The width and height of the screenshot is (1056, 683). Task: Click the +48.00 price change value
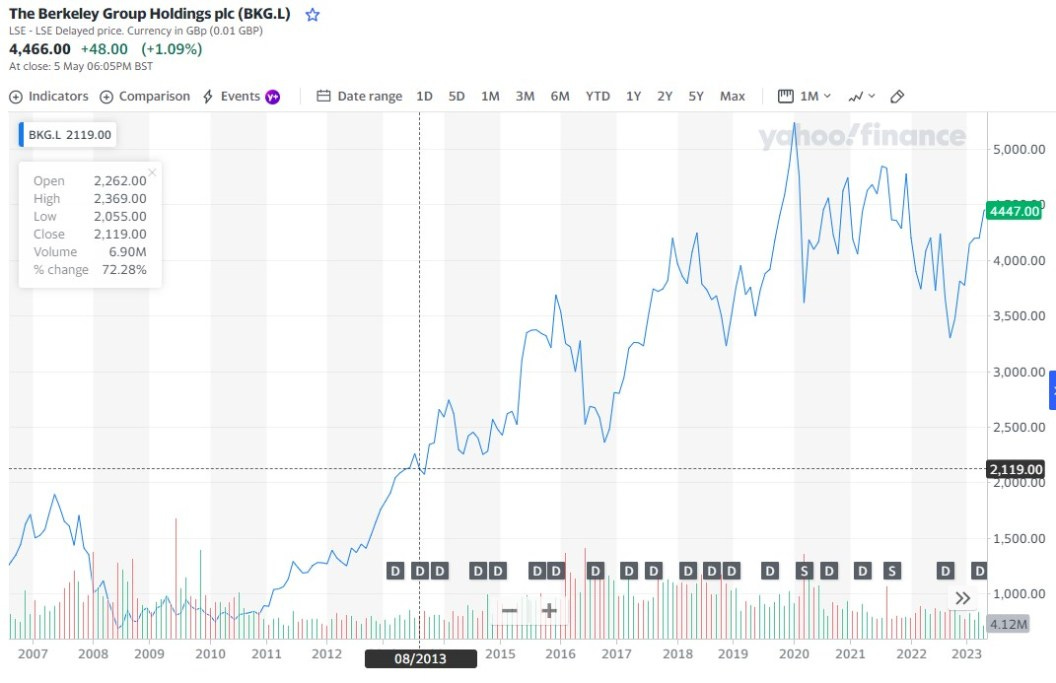[104, 49]
